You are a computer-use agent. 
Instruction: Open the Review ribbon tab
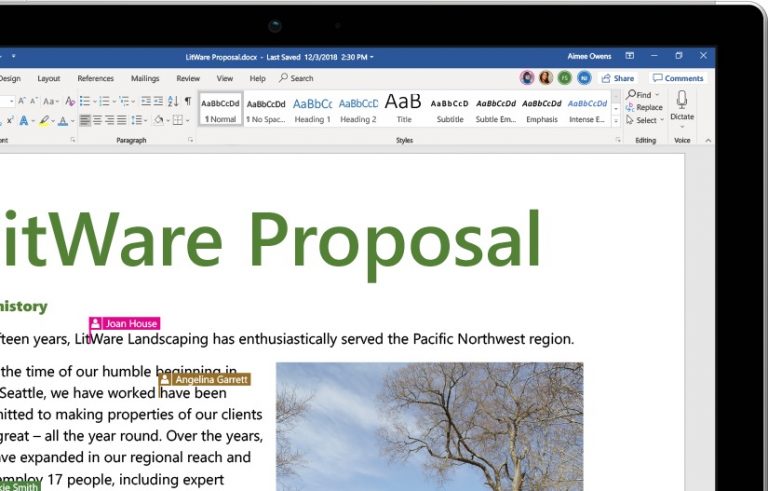[x=188, y=78]
